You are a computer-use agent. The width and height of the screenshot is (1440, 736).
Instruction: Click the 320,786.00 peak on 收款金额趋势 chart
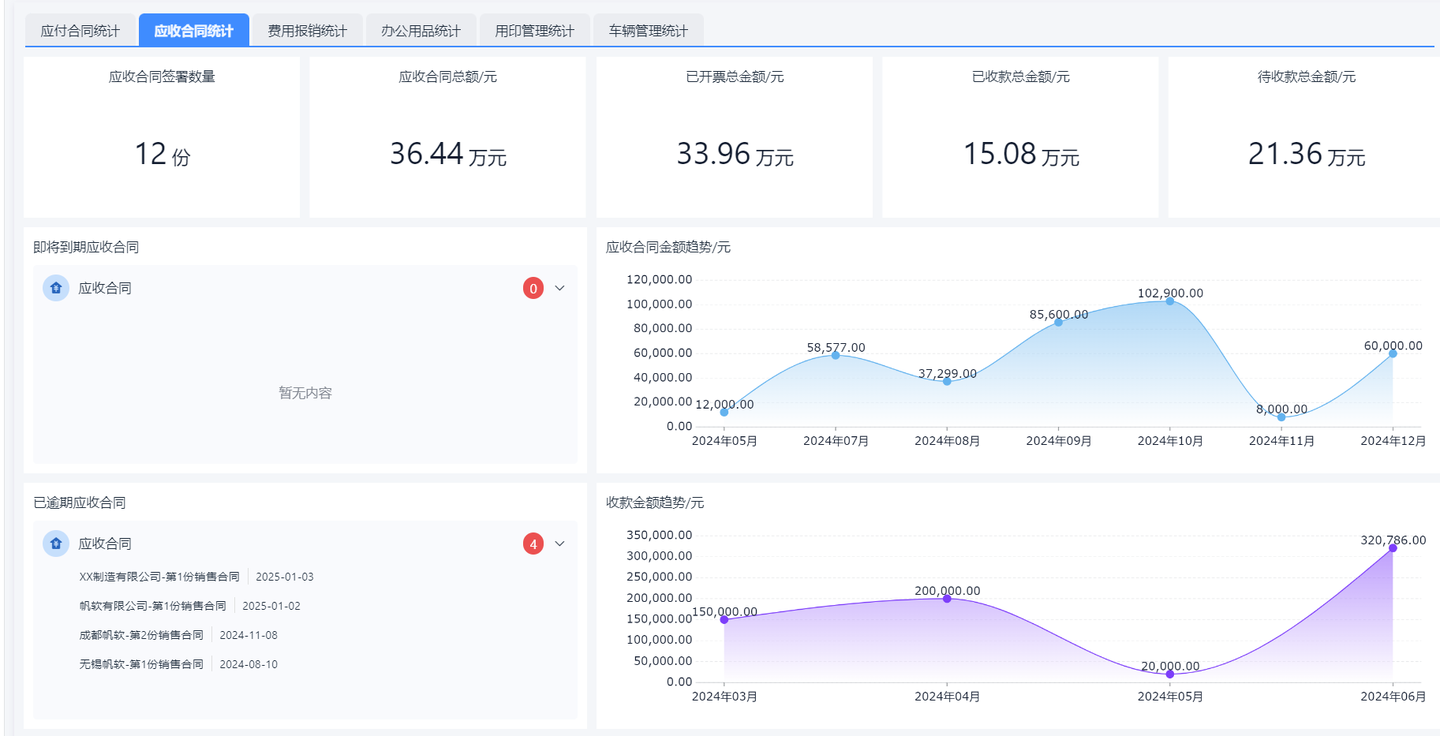[x=1391, y=548]
